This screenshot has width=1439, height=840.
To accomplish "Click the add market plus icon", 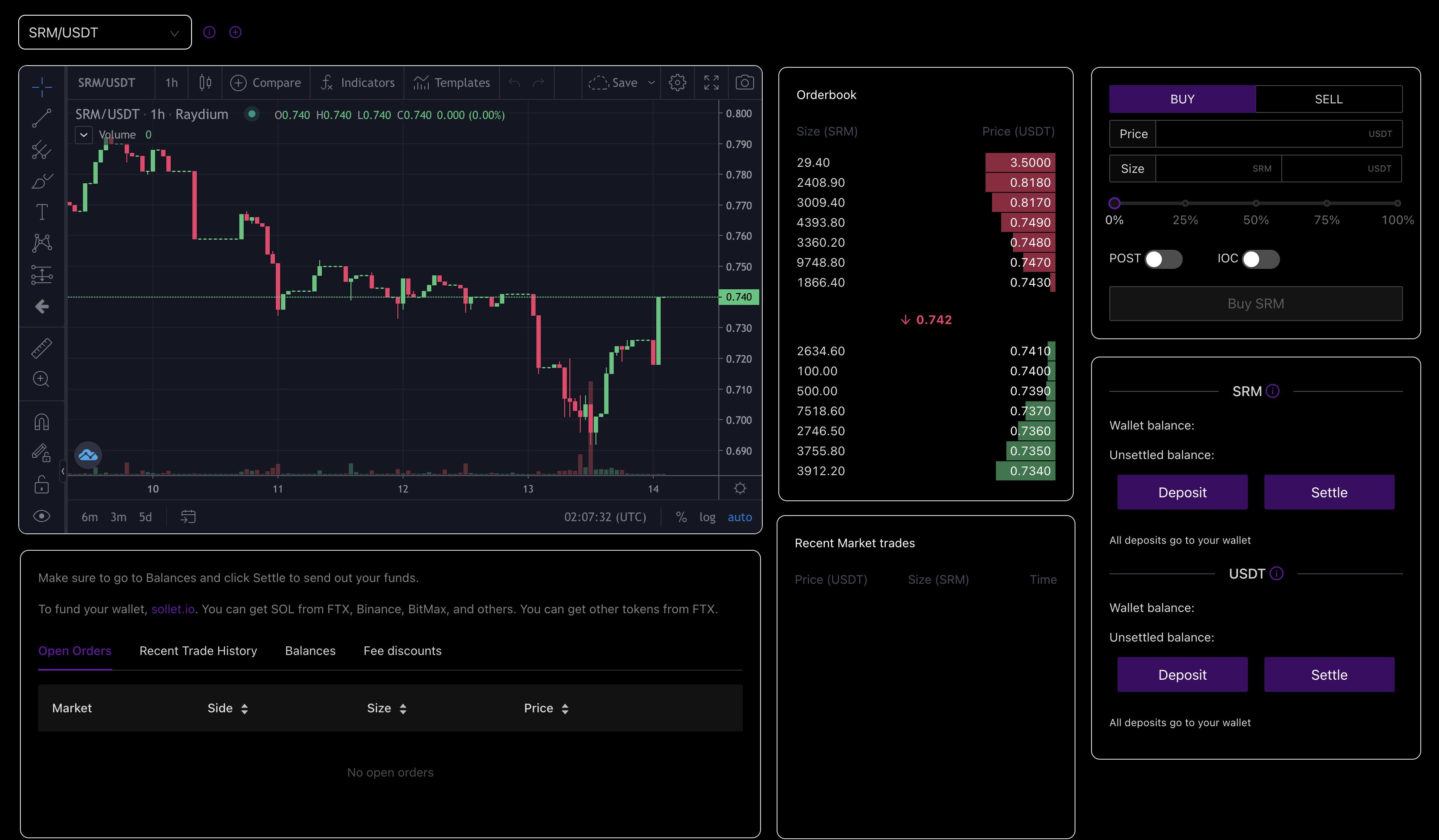I will click(x=235, y=33).
